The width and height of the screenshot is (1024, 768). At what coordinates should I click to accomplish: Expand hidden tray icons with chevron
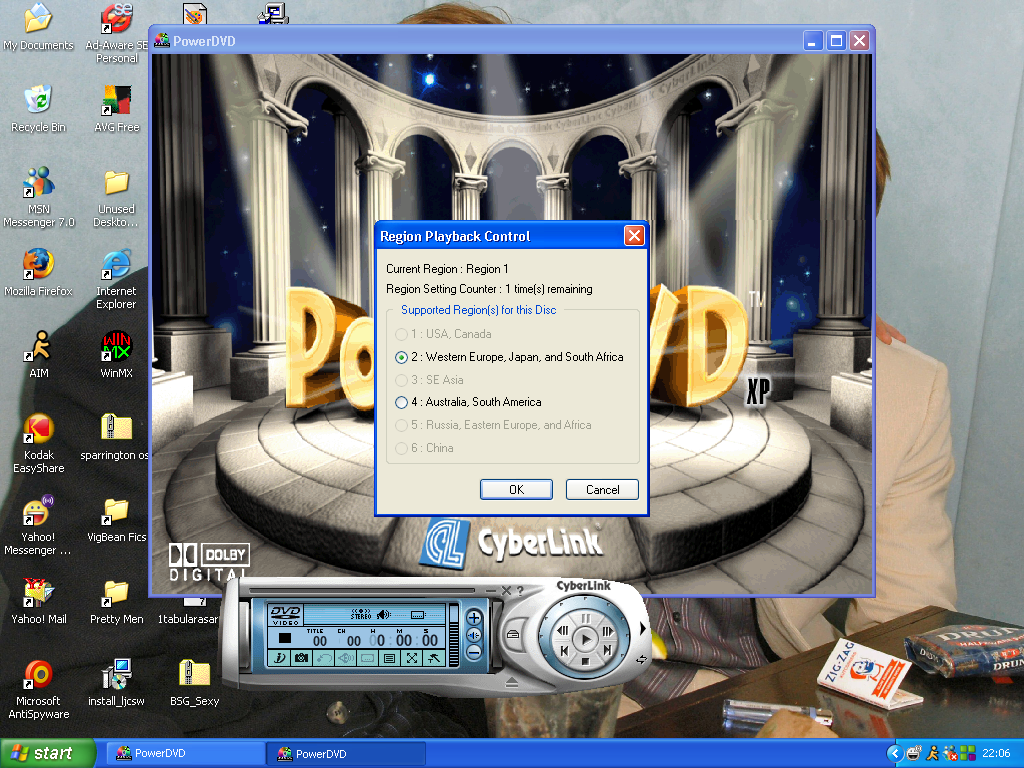pos(895,754)
